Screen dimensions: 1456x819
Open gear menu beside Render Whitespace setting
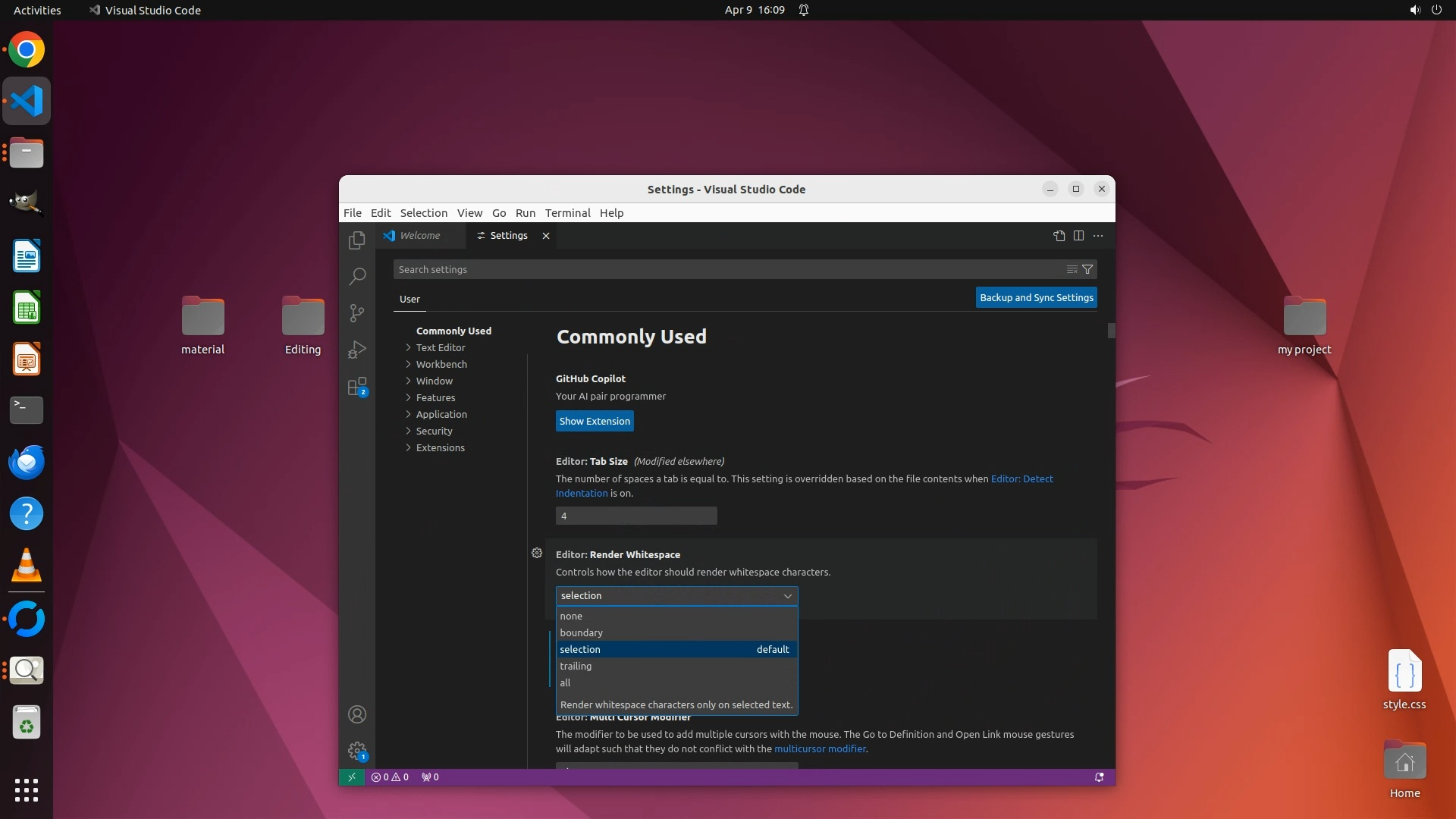[537, 554]
